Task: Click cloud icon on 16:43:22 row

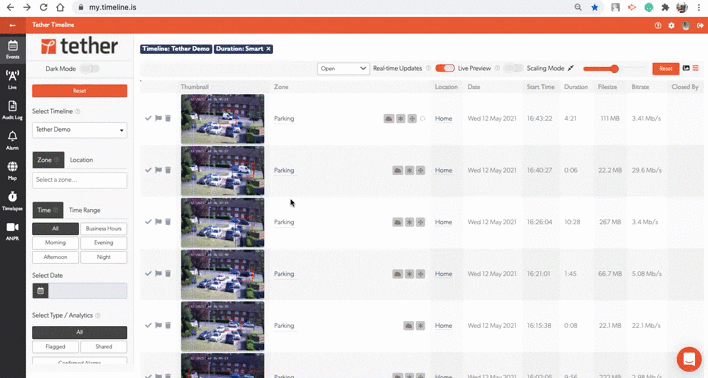Action: (x=389, y=118)
